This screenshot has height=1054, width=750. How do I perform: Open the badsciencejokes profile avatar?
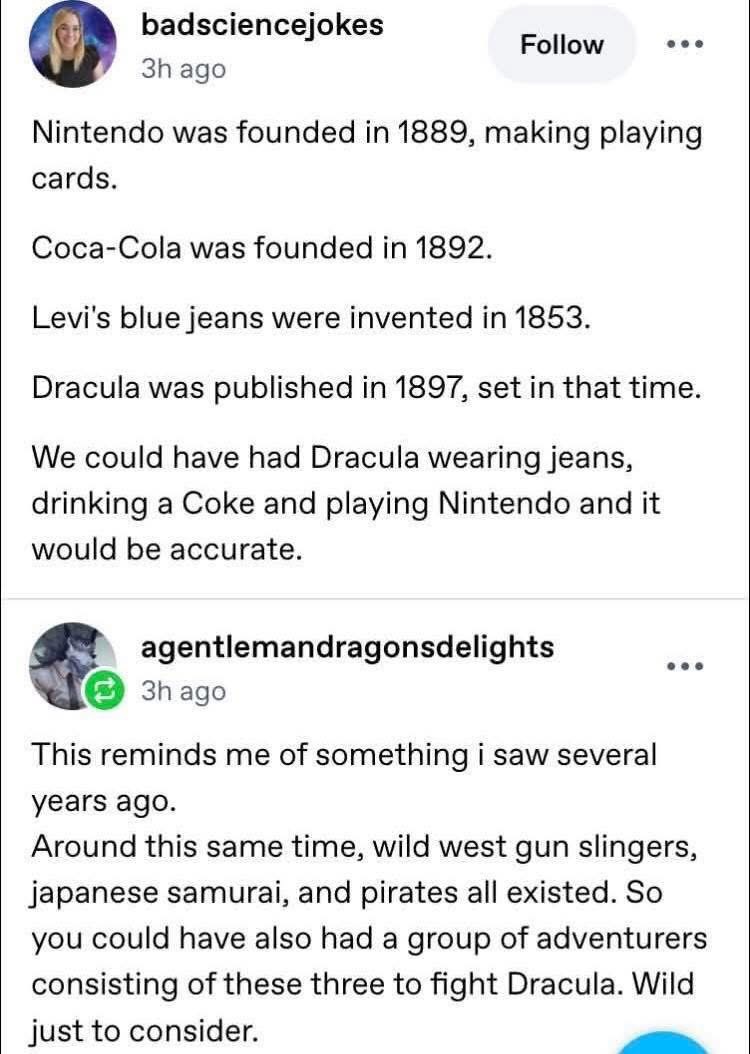72,44
